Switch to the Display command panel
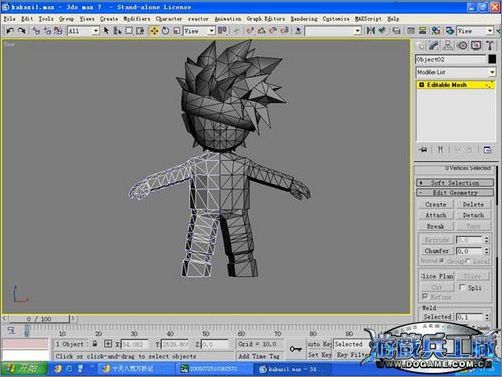The width and height of the screenshot is (502, 377). click(x=476, y=45)
